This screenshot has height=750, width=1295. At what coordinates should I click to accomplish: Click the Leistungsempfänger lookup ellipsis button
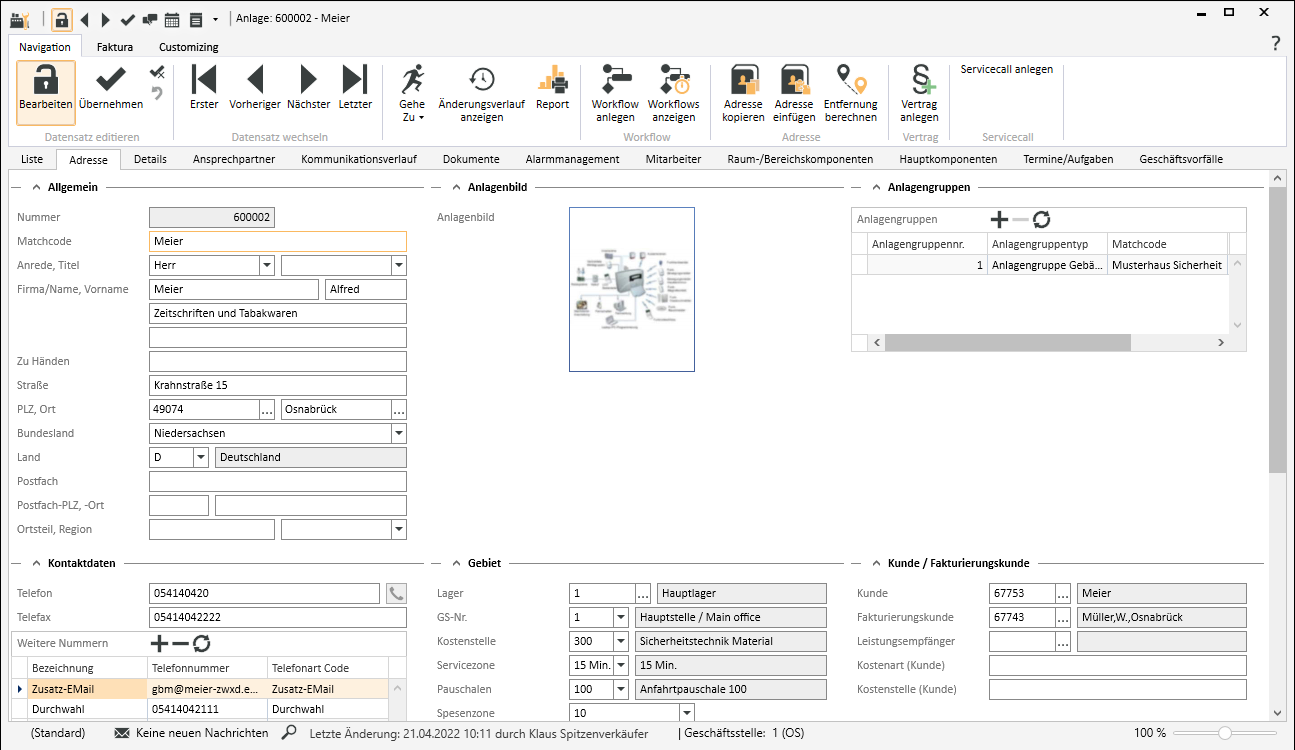[x=1063, y=641]
